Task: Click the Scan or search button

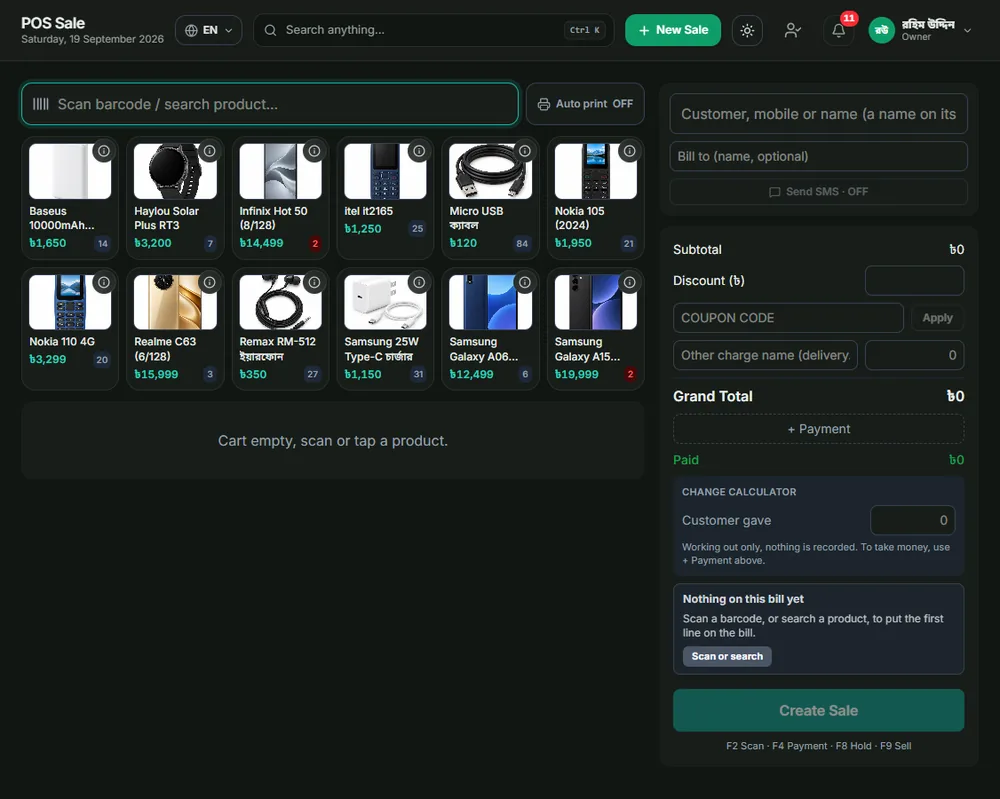Action: pos(727,656)
